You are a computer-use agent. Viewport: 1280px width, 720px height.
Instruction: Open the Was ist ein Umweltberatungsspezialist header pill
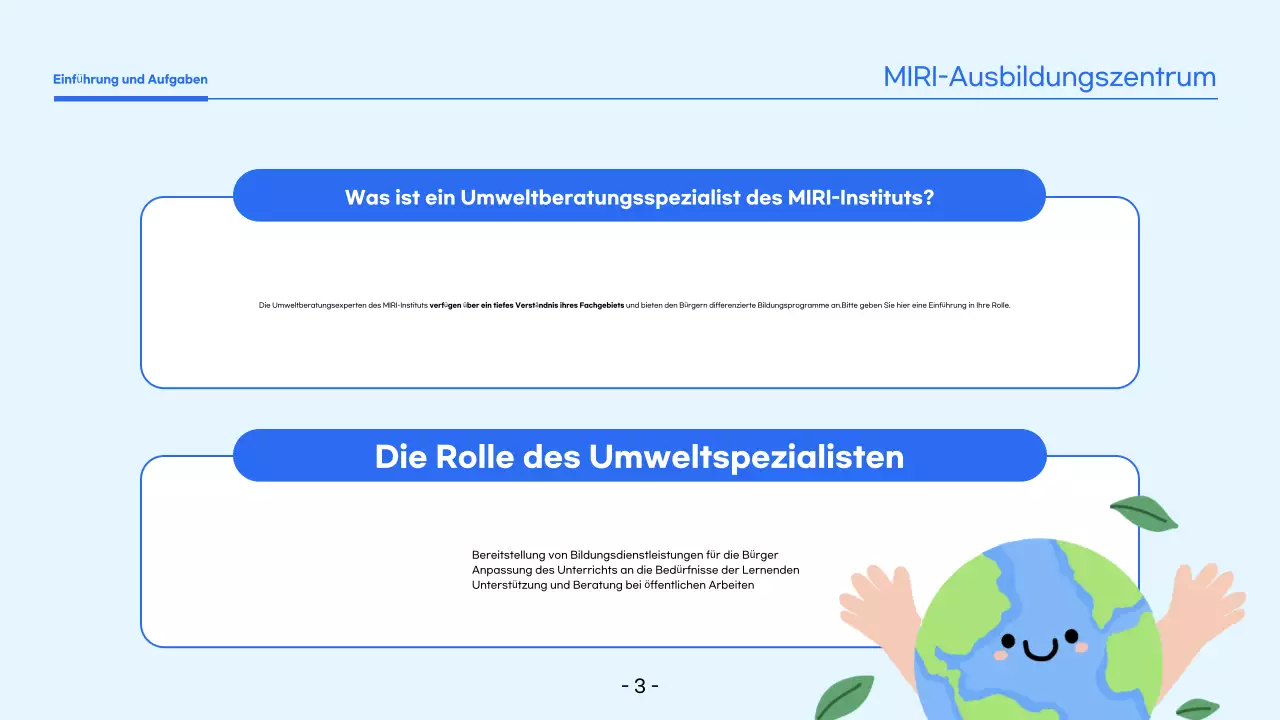pos(639,196)
